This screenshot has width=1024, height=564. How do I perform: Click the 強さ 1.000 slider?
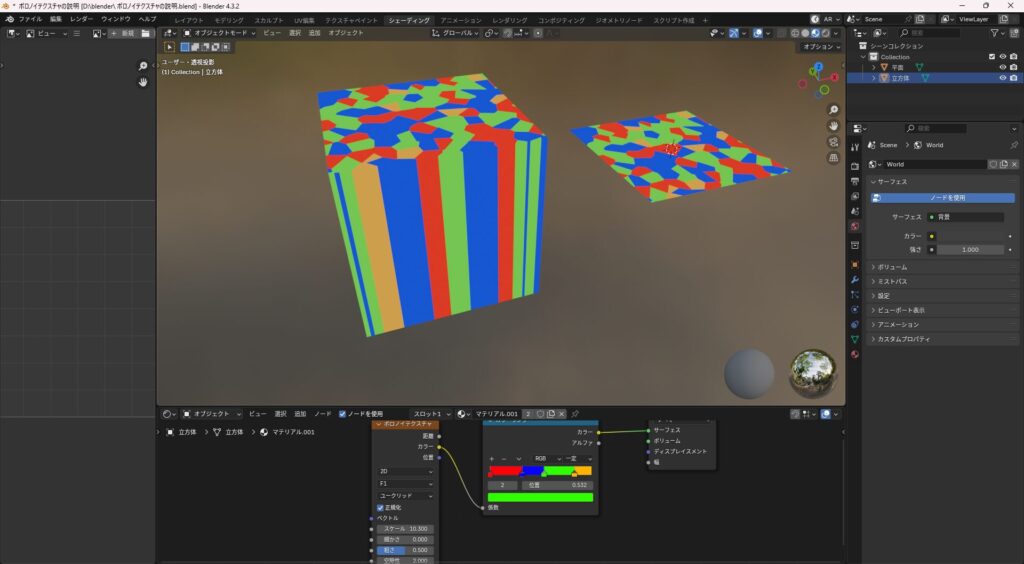(970, 249)
